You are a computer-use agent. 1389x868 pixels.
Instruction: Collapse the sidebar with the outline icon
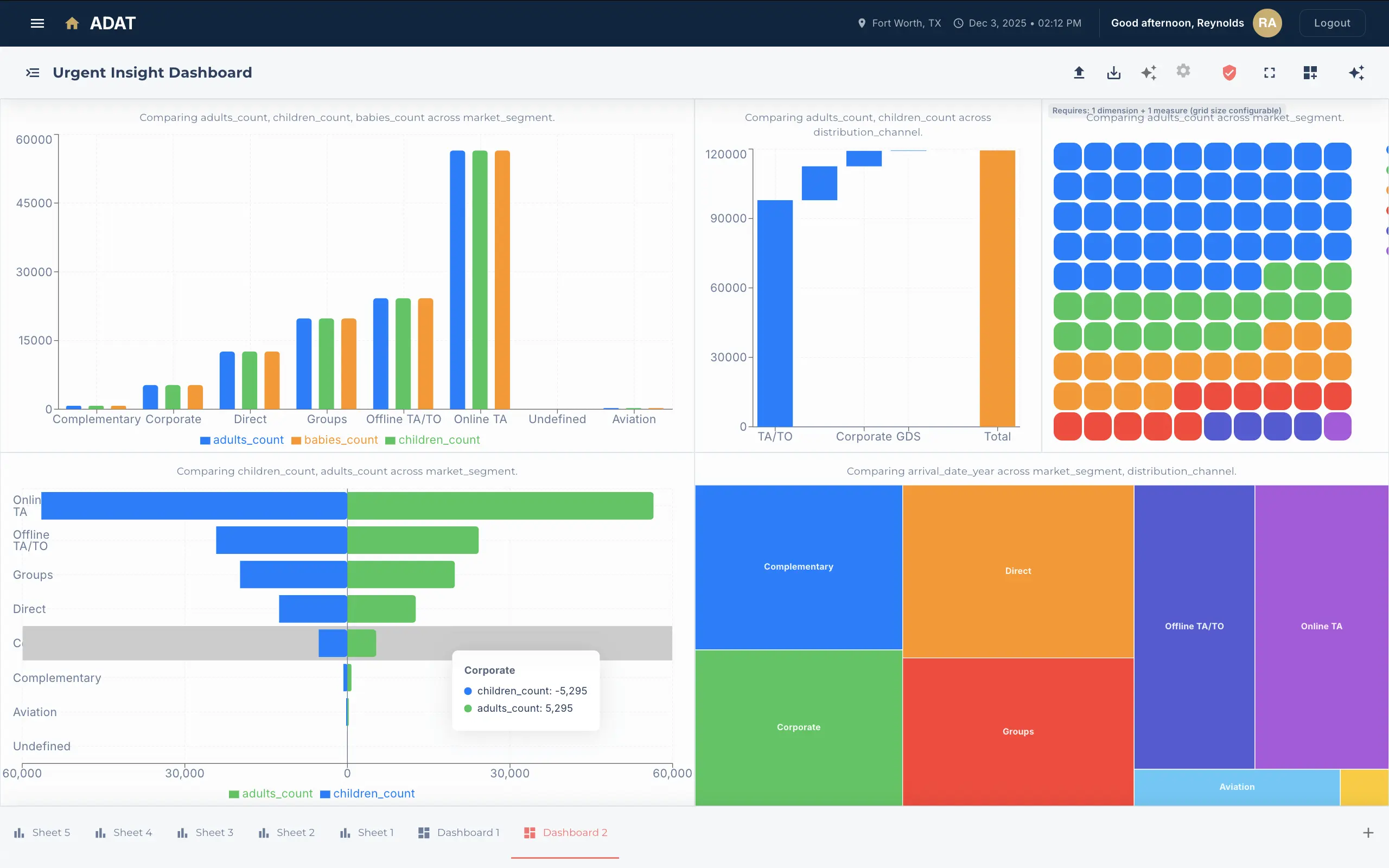32,72
